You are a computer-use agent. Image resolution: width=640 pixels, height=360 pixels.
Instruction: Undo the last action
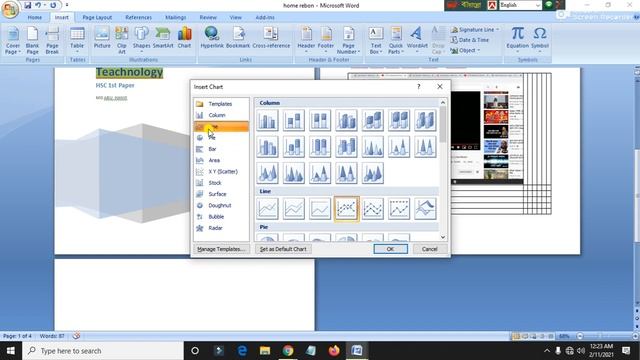point(38,5)
